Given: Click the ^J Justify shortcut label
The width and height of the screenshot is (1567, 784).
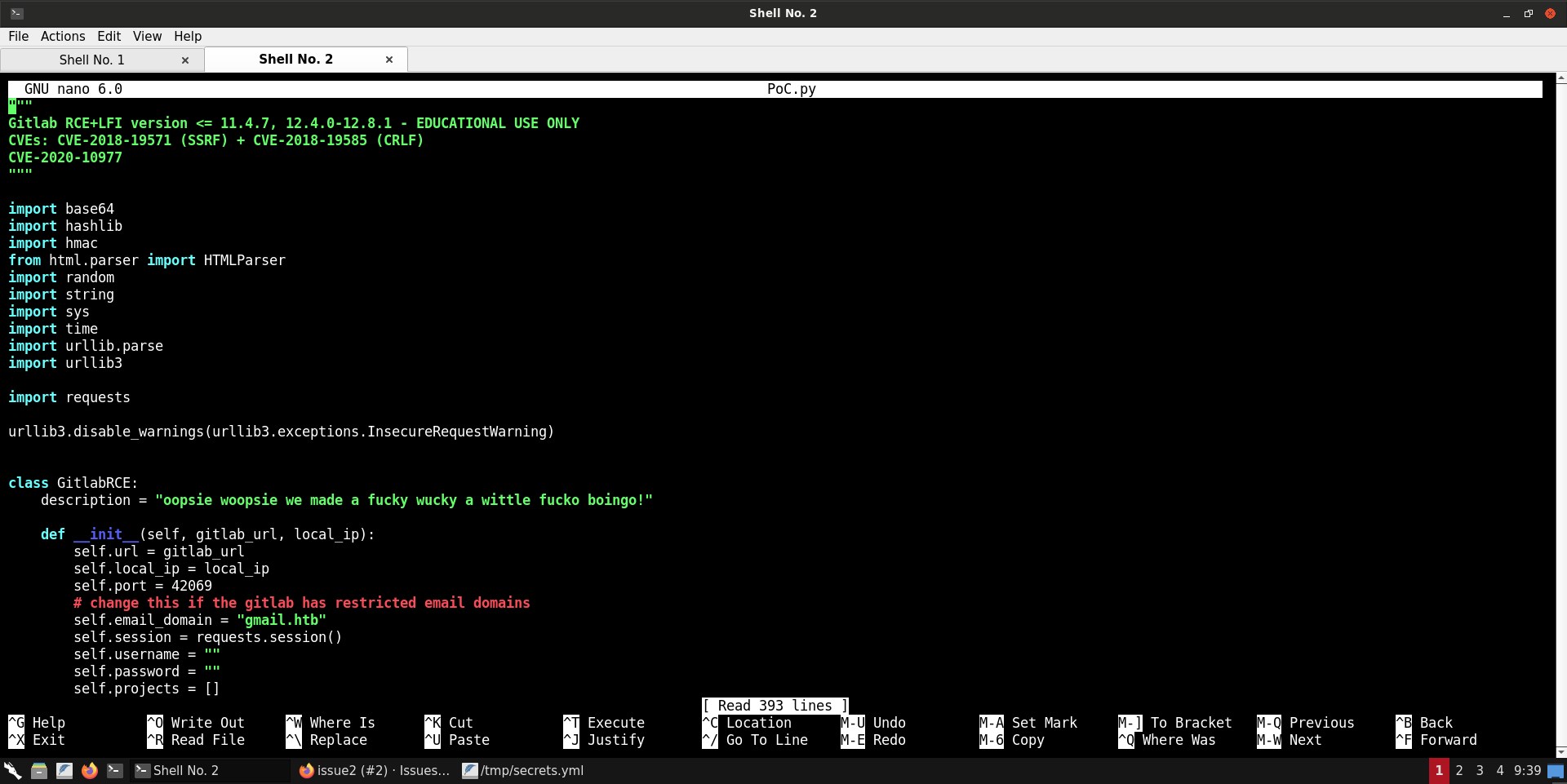Looking at the screenshot, I should tap(604, 740).
